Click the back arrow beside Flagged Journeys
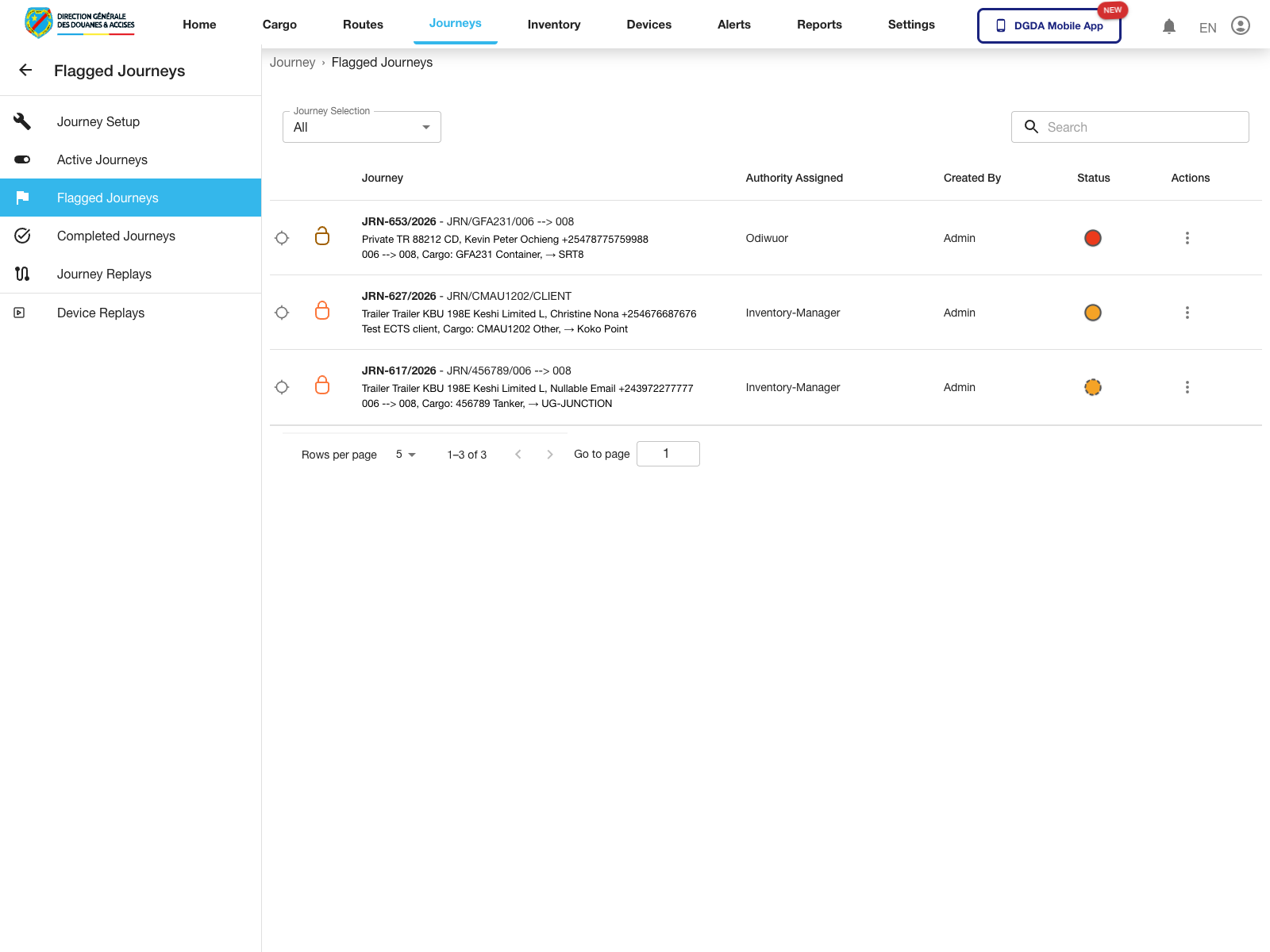Image resolution: width=1270 pixels, height=952 pixels. [25, 71]
